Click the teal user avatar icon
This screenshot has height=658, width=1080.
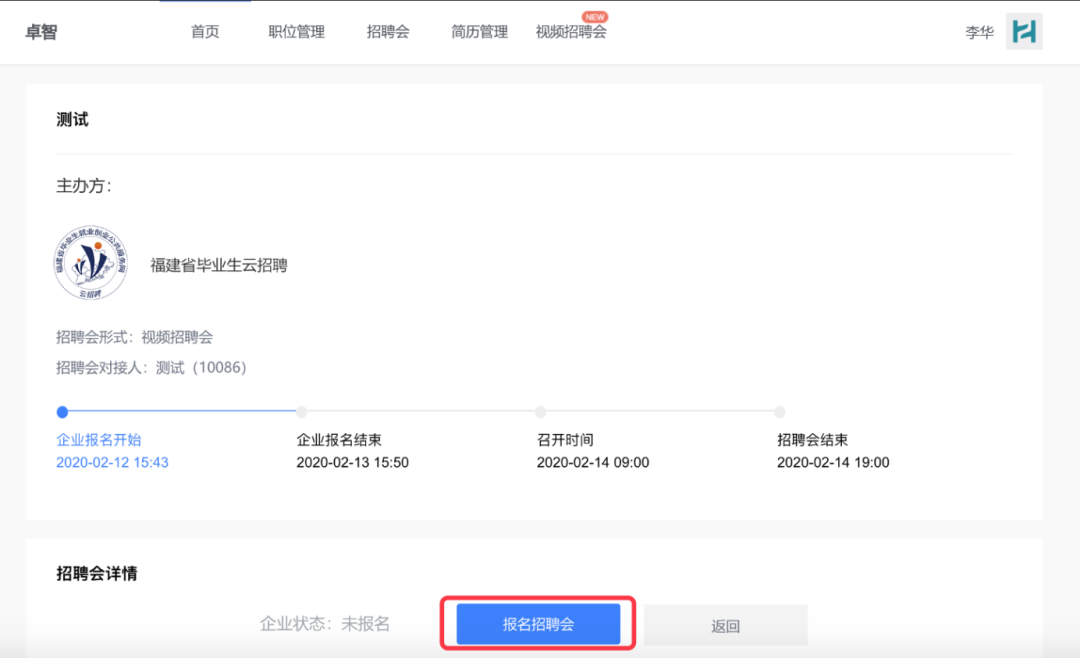(1024, 31)
